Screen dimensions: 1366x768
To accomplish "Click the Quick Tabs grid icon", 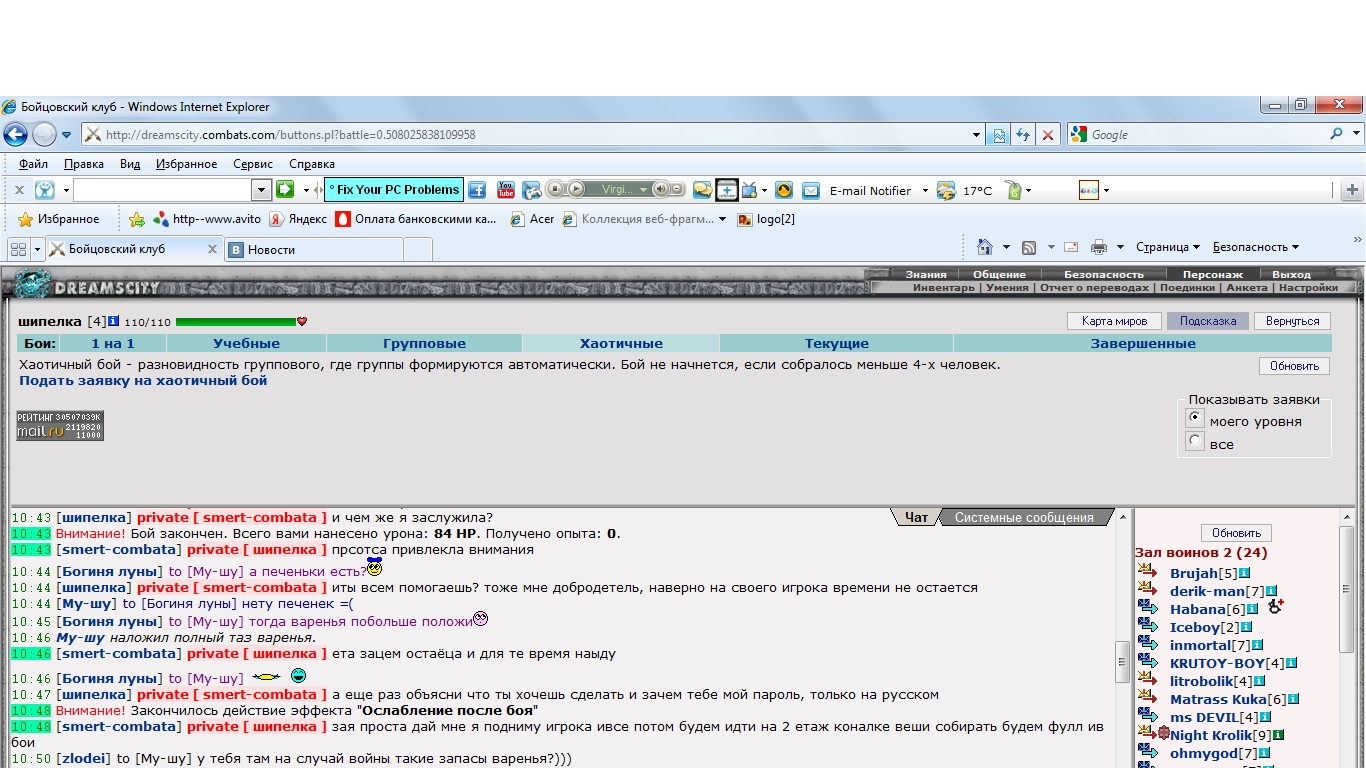I will (x=18, y=249).
